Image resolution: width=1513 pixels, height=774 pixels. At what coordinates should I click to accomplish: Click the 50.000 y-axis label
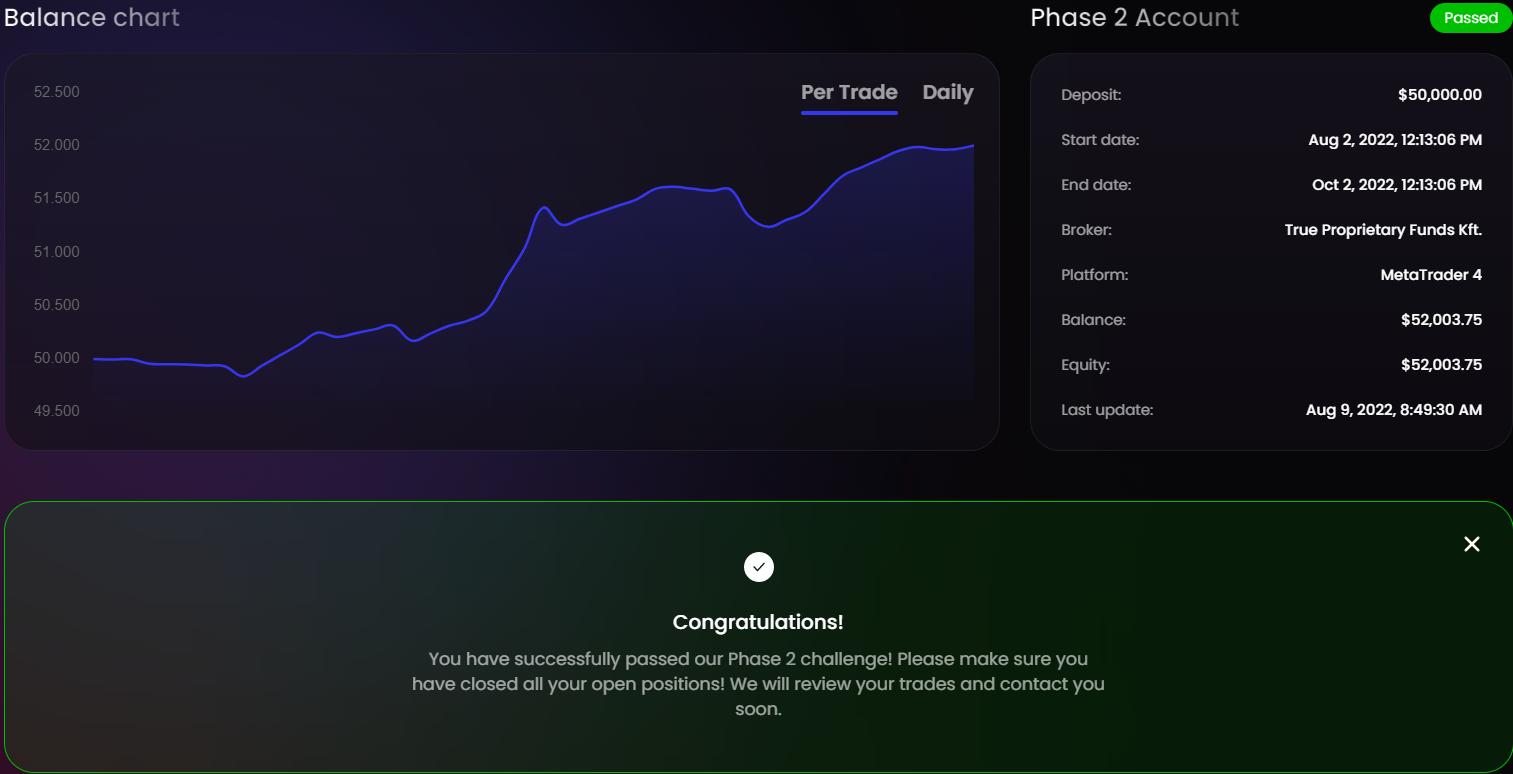(56, 358)
